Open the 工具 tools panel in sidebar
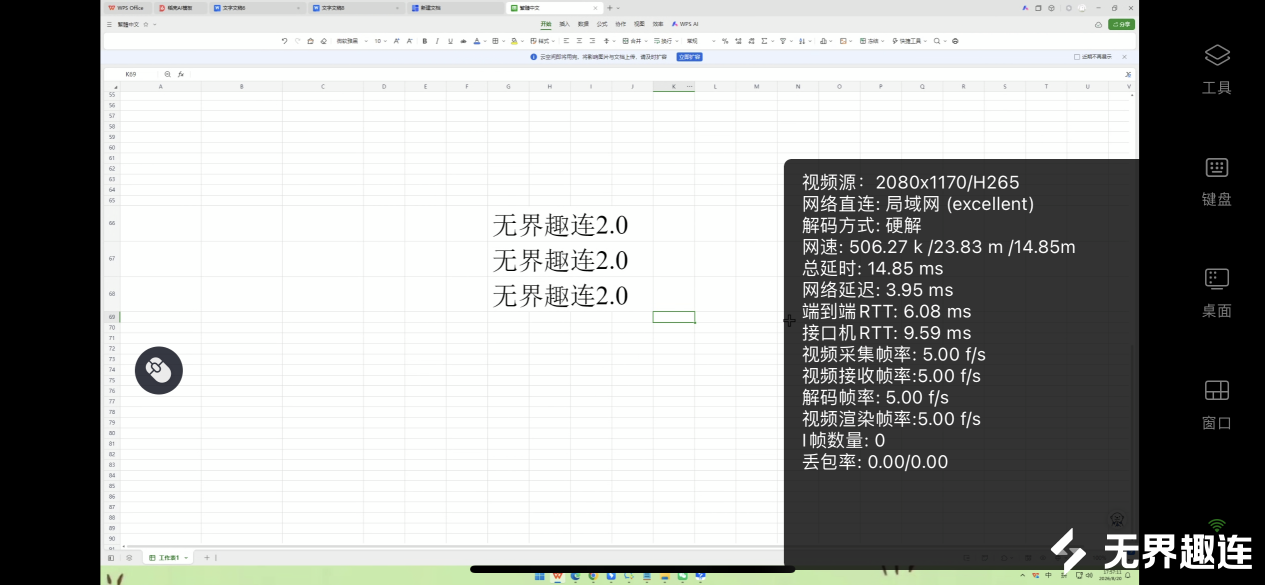The width and height of the screenshot is (1265, 585). [x=1216, y=68]
